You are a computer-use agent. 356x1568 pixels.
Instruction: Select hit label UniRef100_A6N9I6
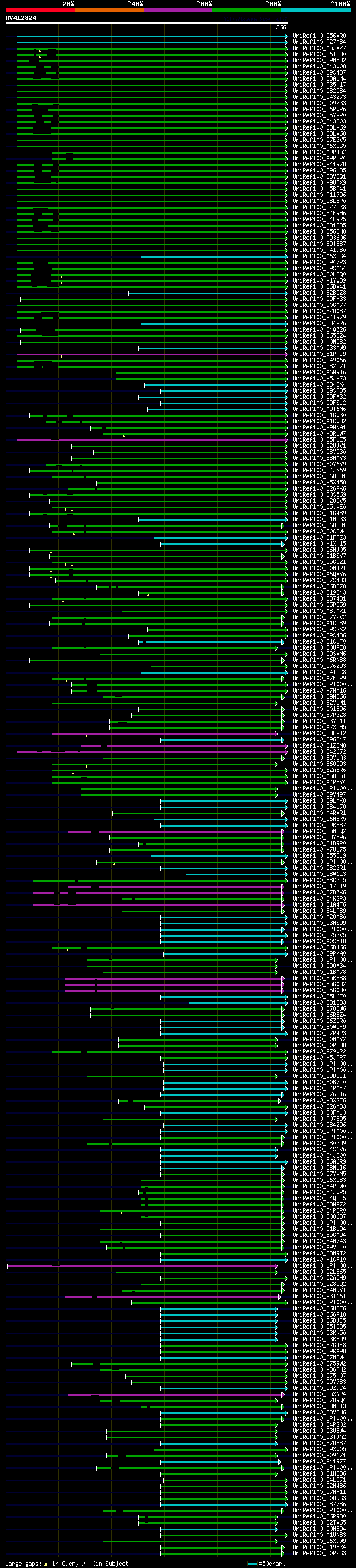pyautogui.click(x=319, y=372)
